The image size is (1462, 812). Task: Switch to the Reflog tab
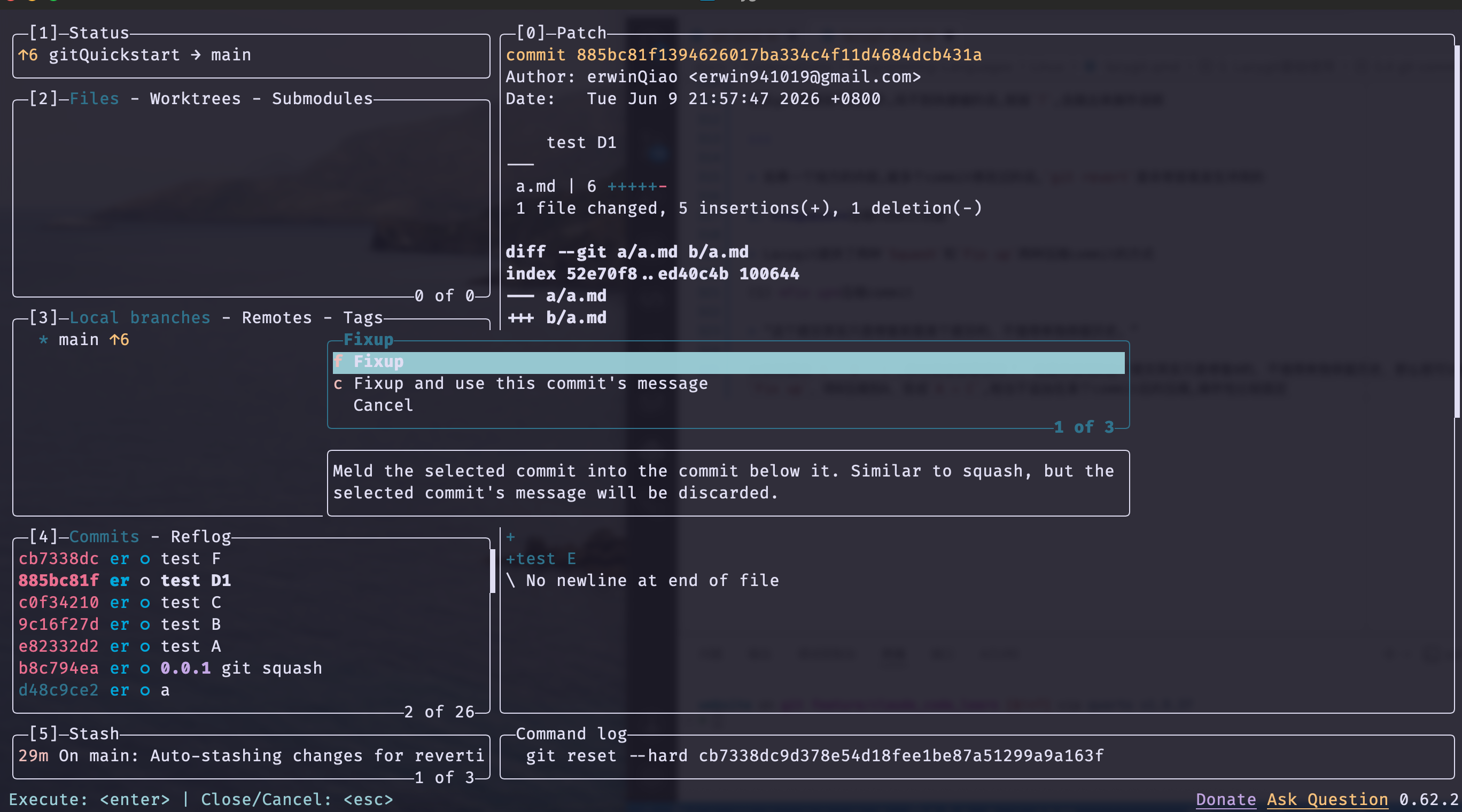coord(201,536)
